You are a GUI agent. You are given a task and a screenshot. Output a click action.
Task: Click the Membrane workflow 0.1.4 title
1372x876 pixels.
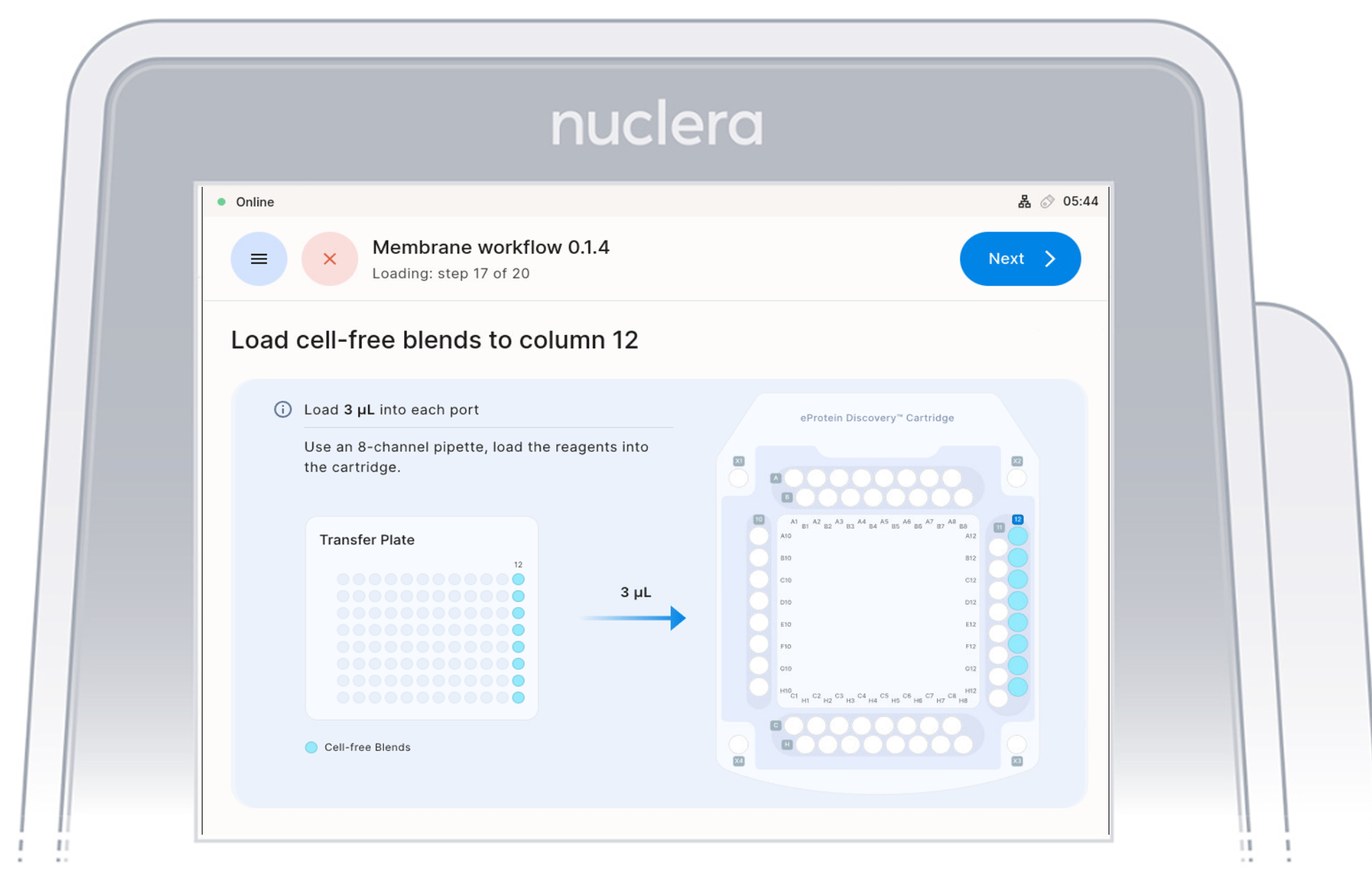pos(491,247)
